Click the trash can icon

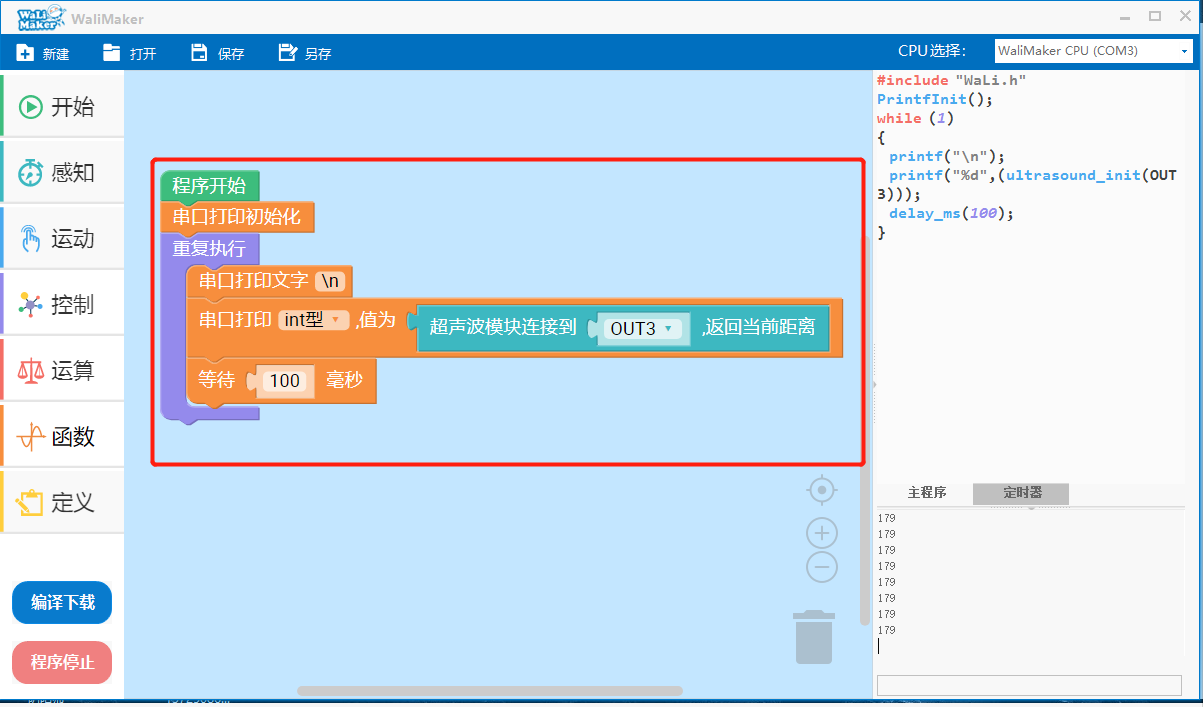click(814, 637)
